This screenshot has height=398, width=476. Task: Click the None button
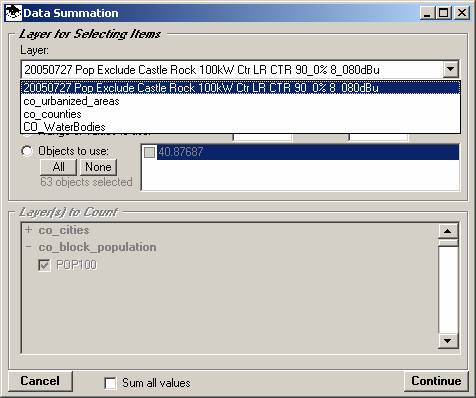pyautogui.click(x=98, y=167)
